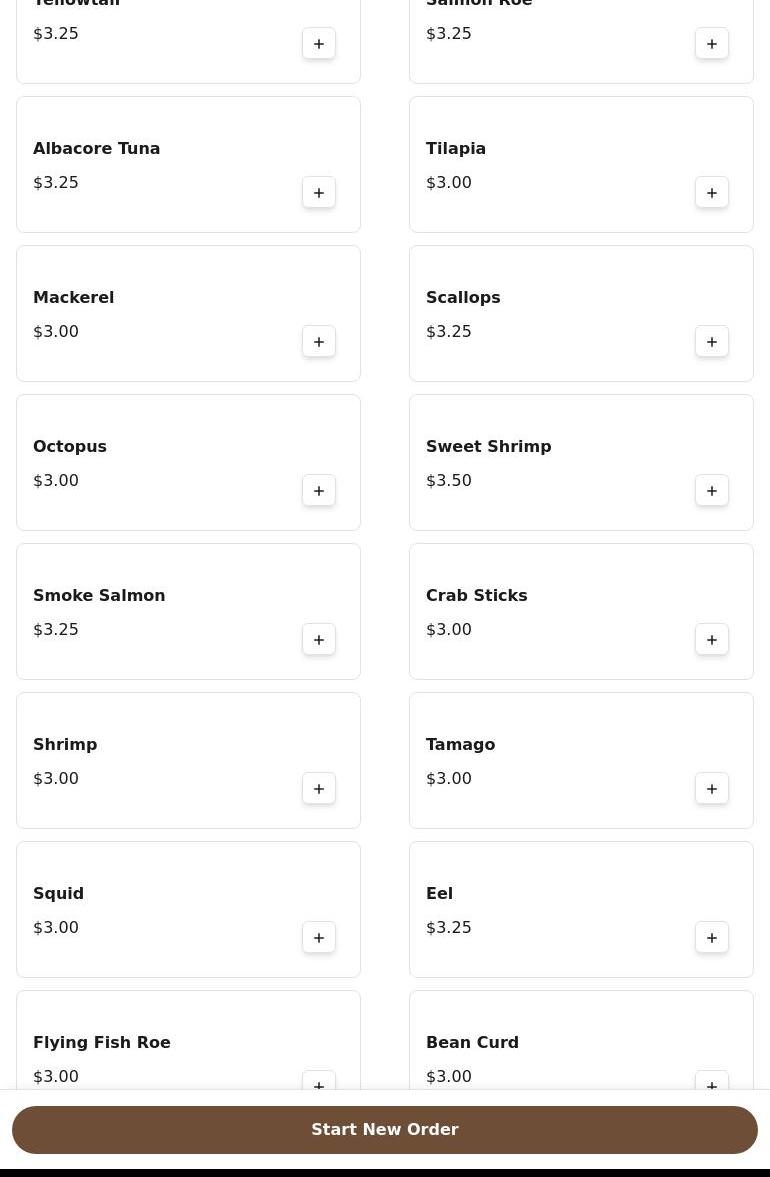Click the Crab Sticks plus button
Image resolution: width=770 pixels, height=1177 pixels.
click(x=712, y=640)
